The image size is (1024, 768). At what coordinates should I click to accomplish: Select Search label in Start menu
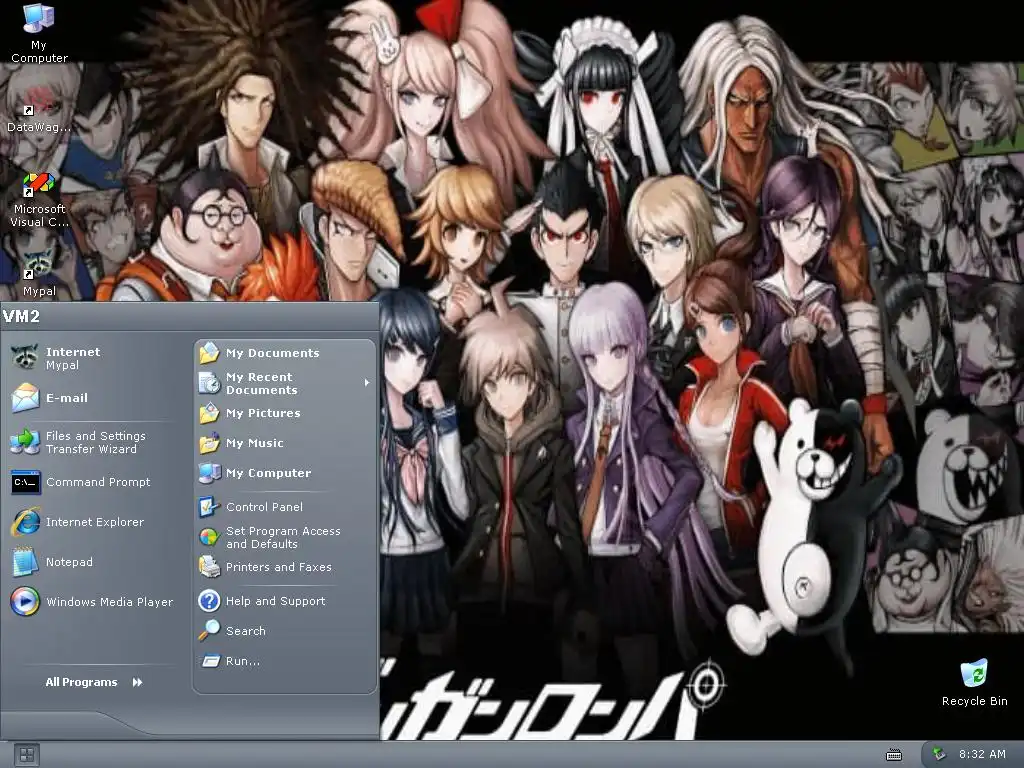[x=246, y=631]
